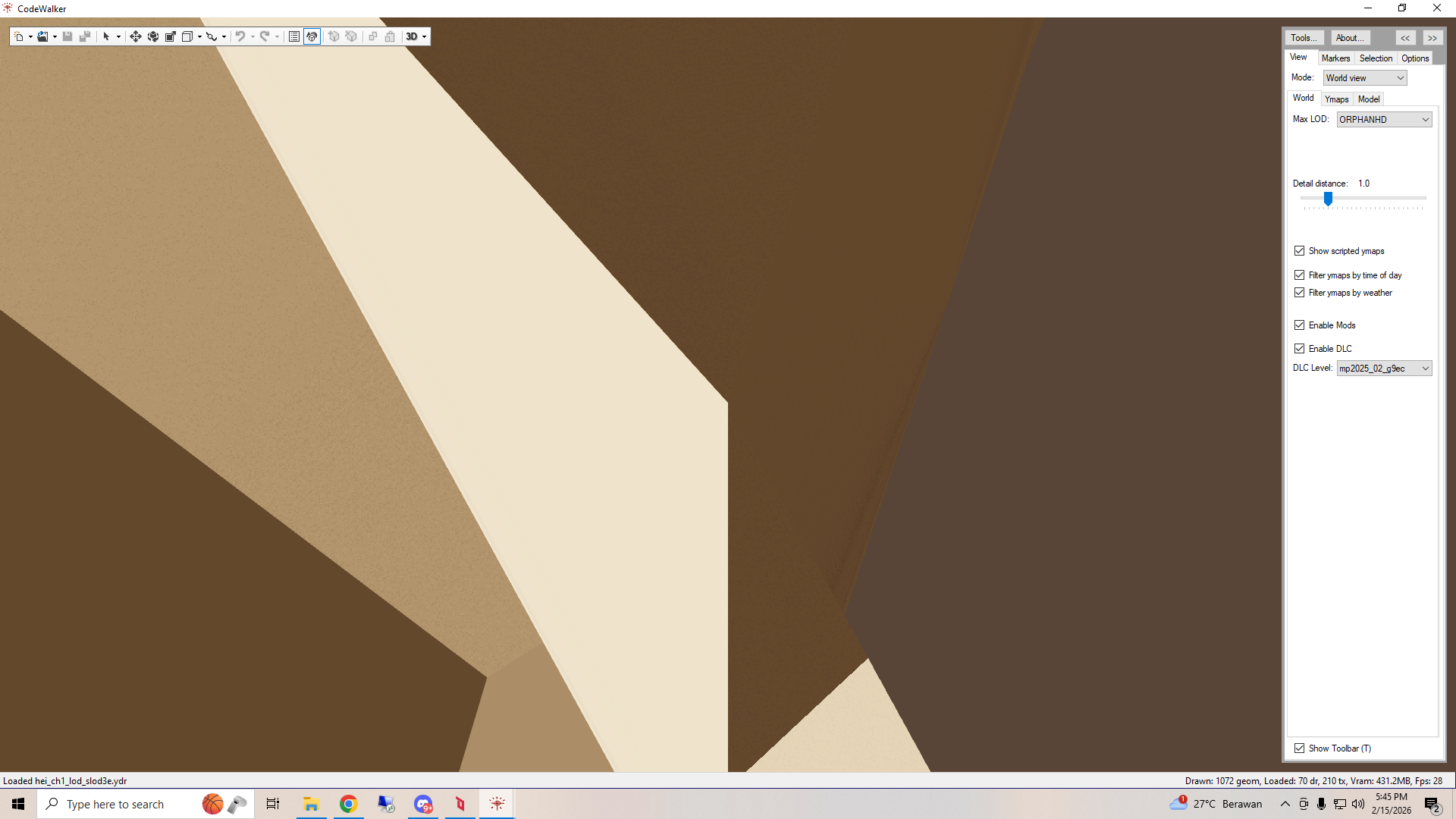Open Google Chrome from the taskbar
Image resolution: width=1456 pixels, height=819 pixels.
tap(348, 804)
